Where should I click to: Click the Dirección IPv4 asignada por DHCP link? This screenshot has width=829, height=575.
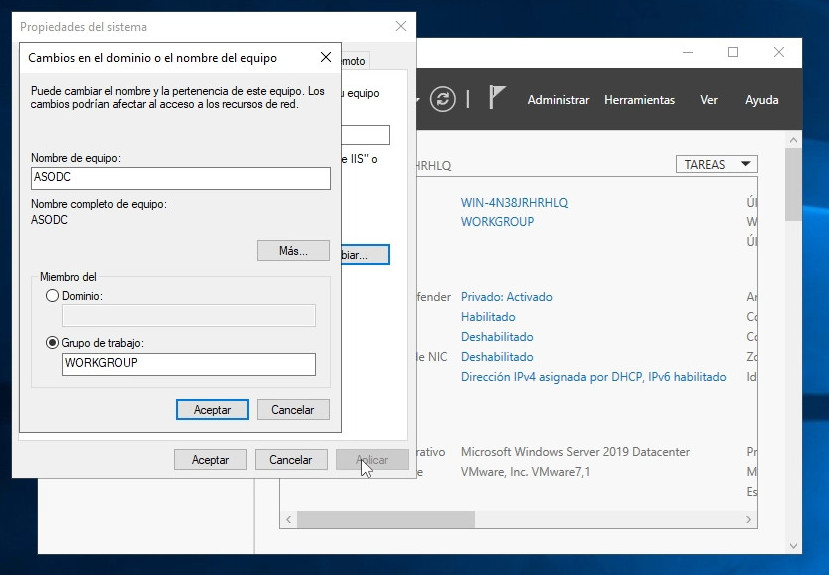(x=593, y=377)
